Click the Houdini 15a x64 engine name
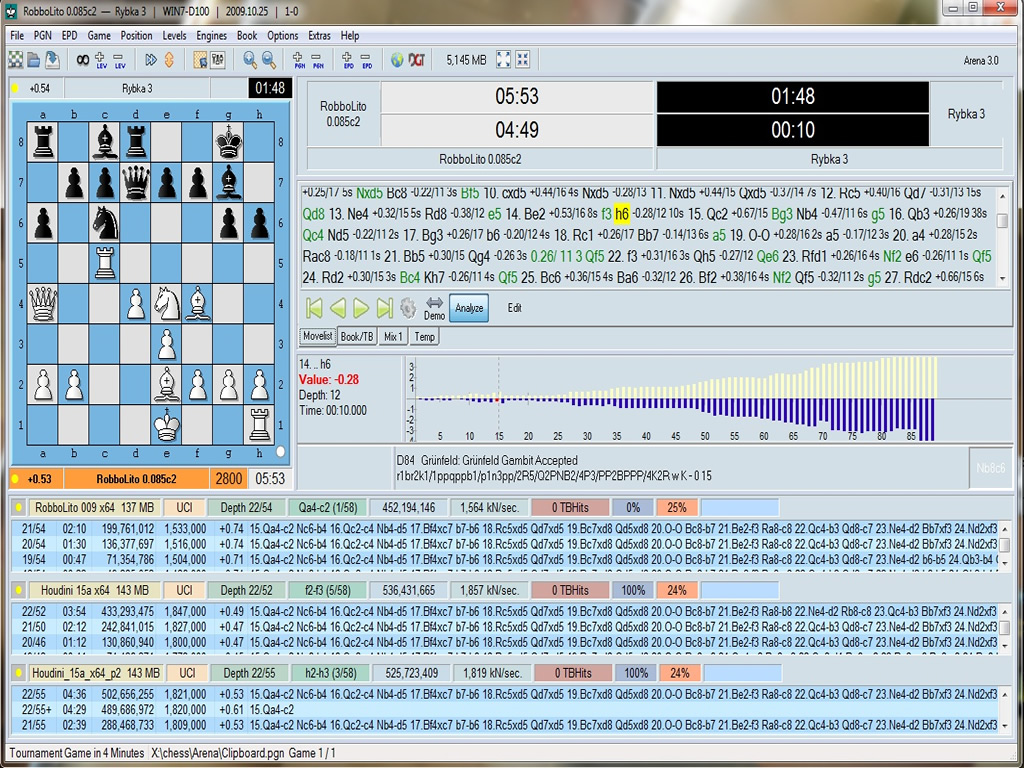This screenshot has height=768, width=1024. coord(94,590)
